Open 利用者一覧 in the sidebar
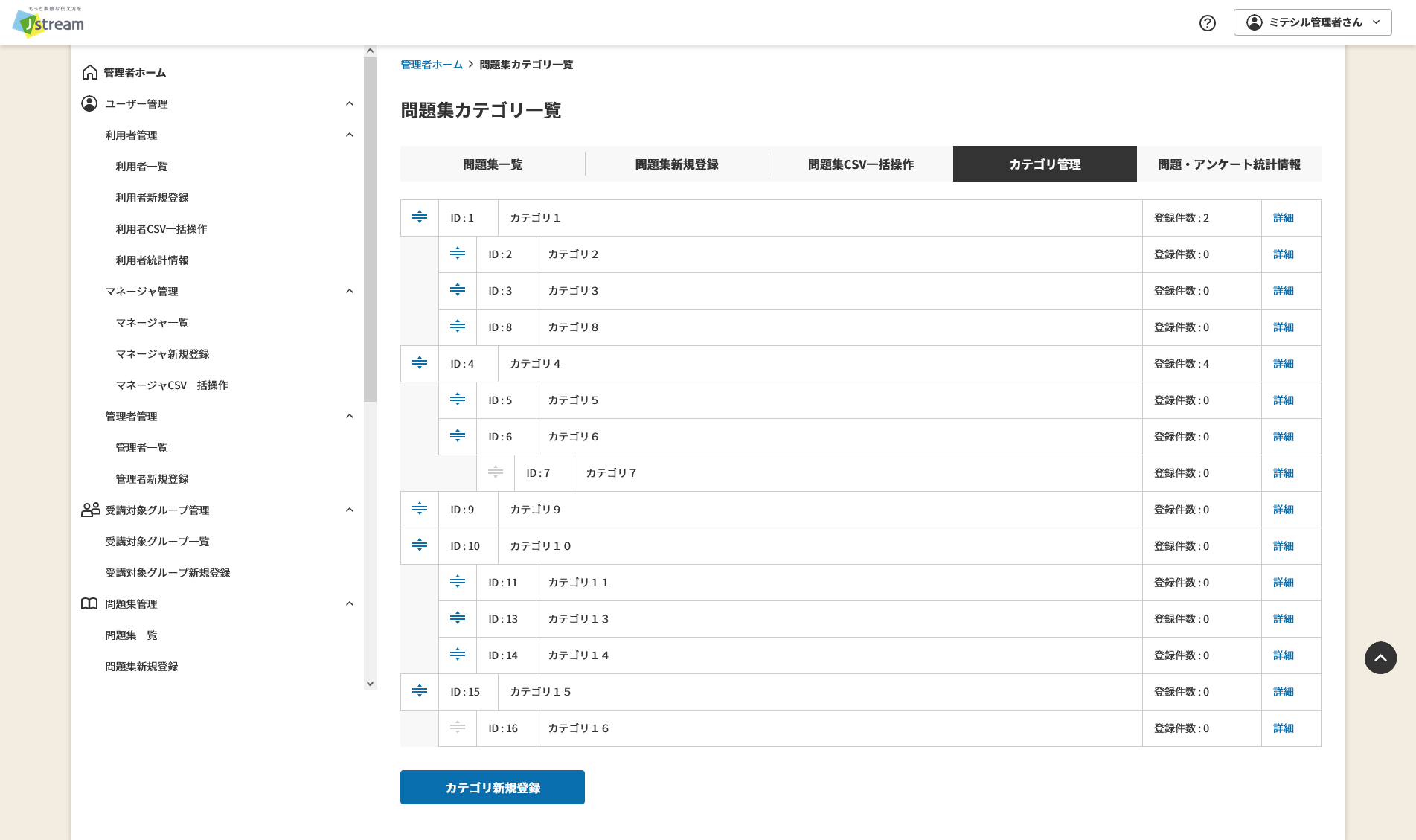The image size is (1416, 840). point(141,167)
